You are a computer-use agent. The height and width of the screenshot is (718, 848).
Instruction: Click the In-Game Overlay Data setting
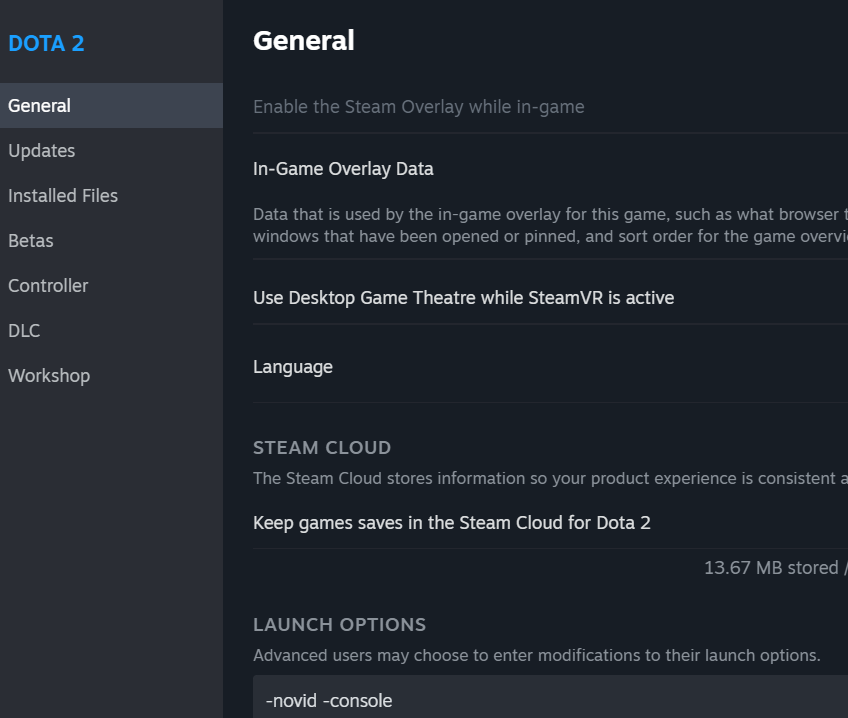click(x=343, y=168)
